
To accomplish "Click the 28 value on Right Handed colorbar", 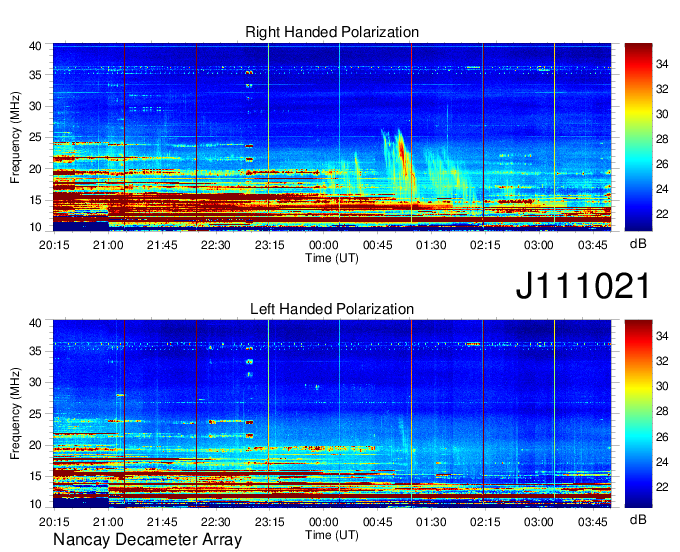I will pos(662,139).
